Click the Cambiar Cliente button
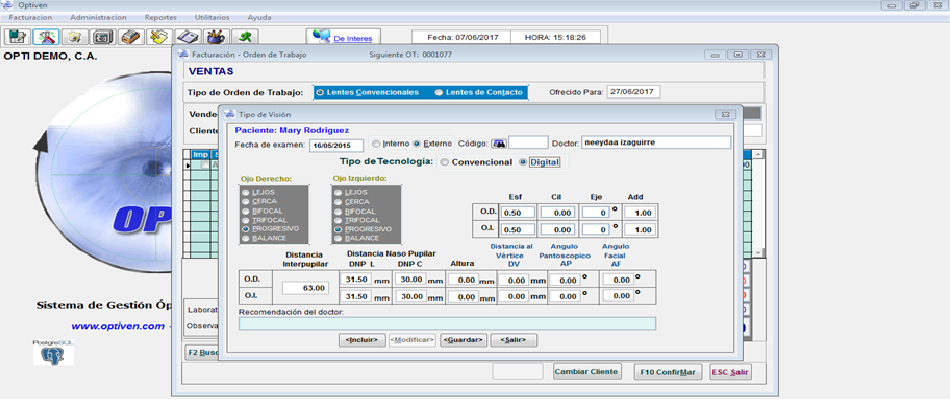Image resolution: width=950 pixels, height=400 pixels. pyautogui.click(x=588, y=372)
